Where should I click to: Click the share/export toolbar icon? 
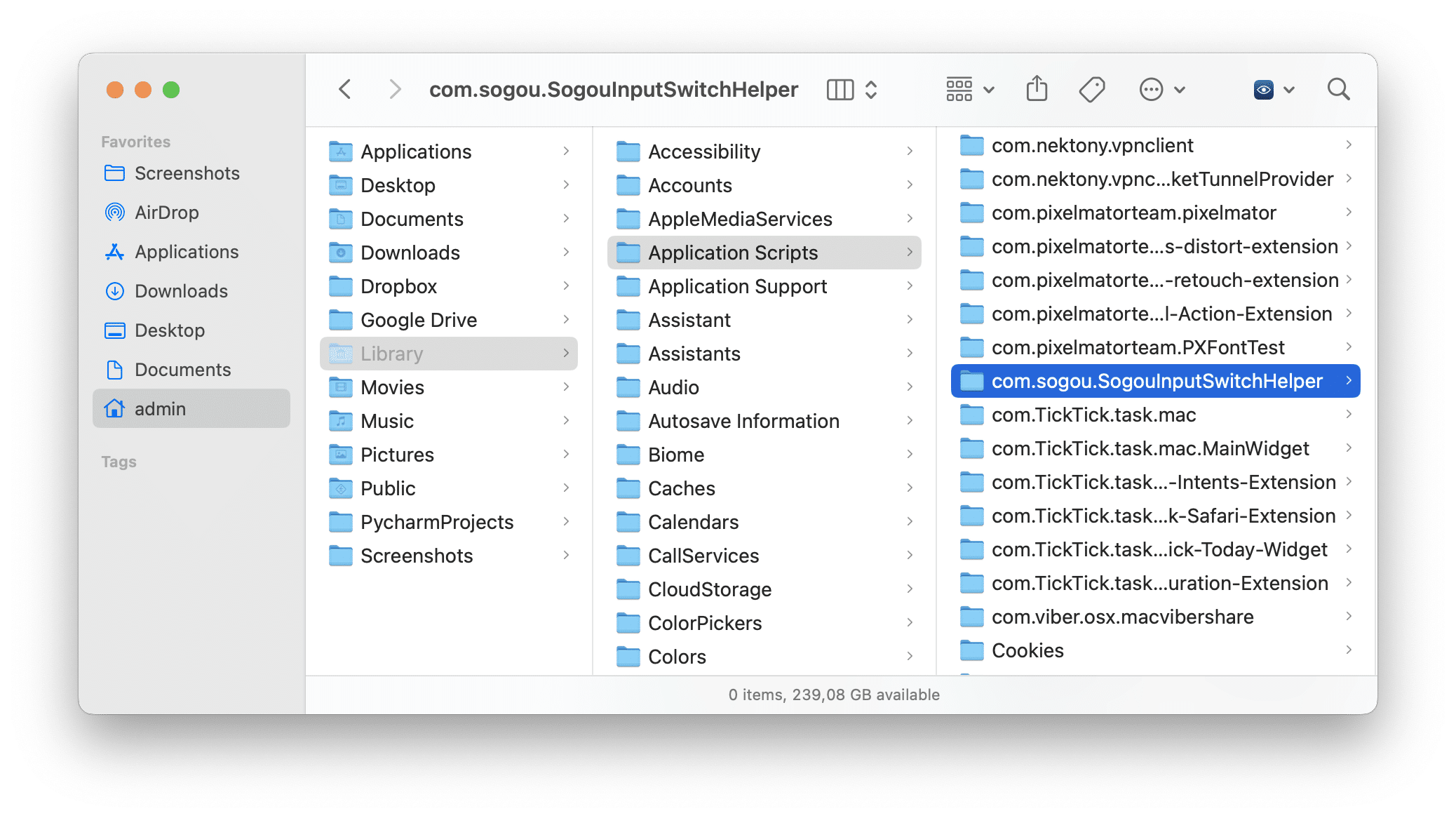pyautogui.click(x=1037, y=89)
